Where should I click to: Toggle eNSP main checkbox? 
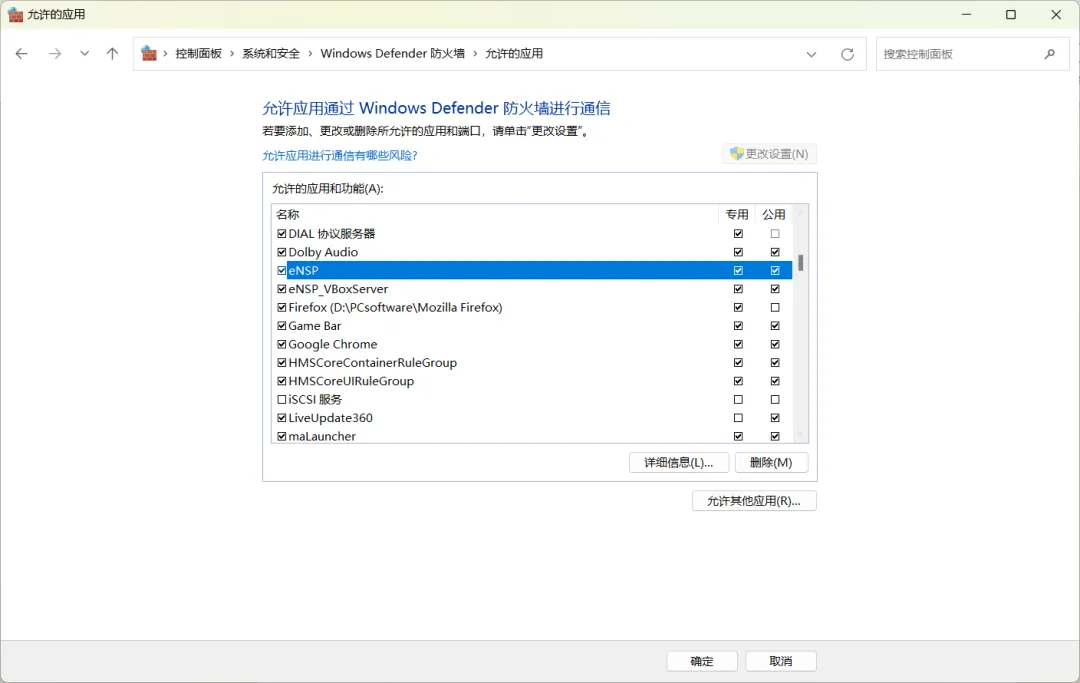(282, 271)
